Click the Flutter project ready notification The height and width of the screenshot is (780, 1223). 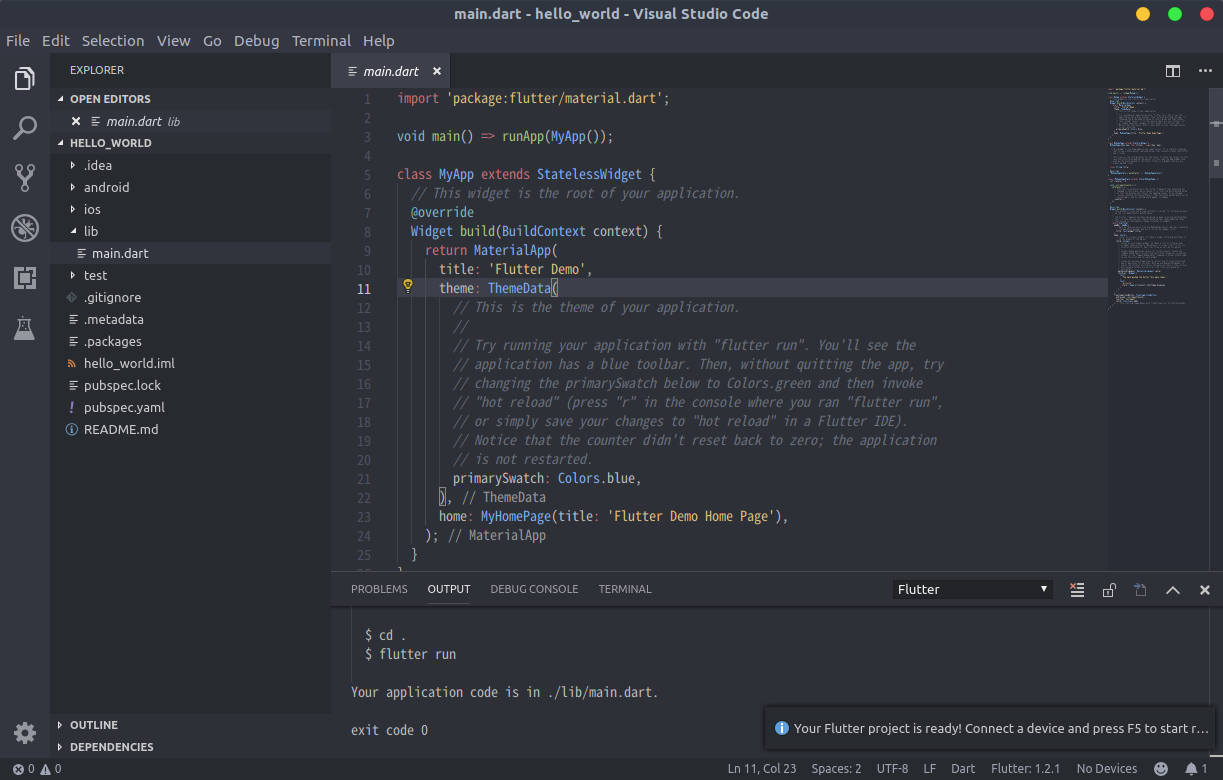985,728
